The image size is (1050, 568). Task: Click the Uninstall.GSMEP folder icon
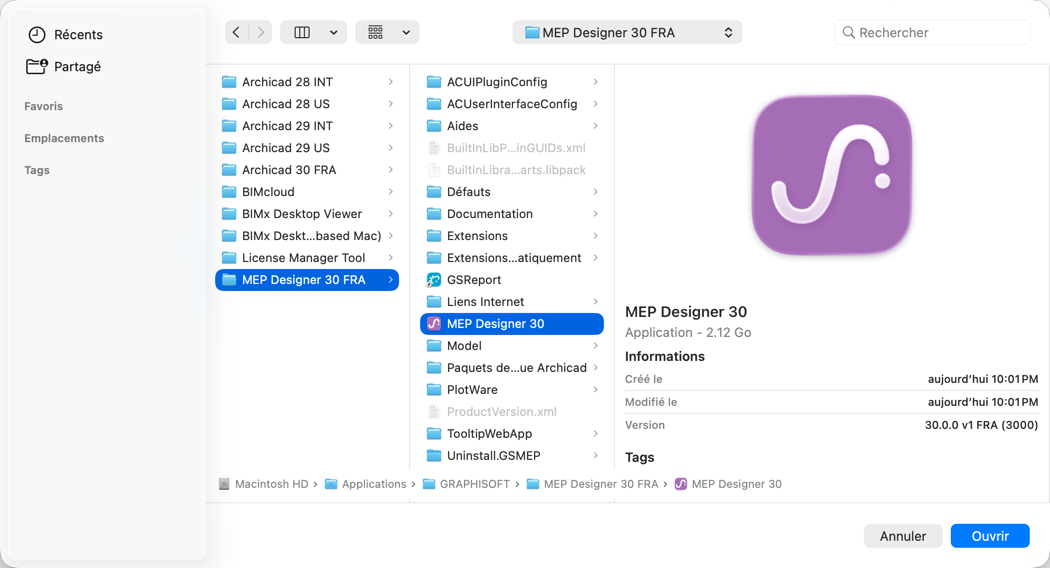[434, 456]
